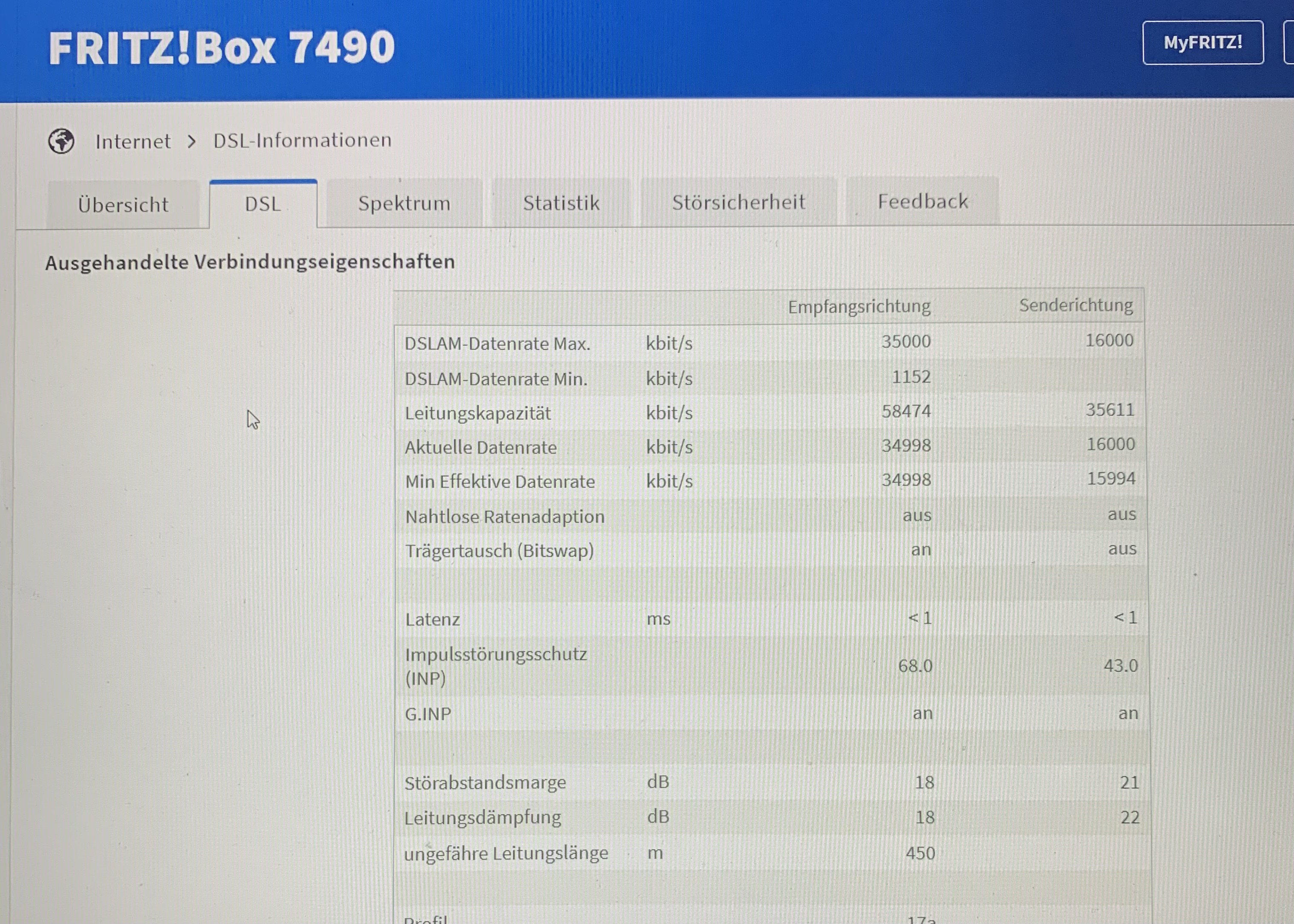Screen dimensions: 1294x924
Task: Go to the Störsicherheit tab
Action: coord(738,202)
